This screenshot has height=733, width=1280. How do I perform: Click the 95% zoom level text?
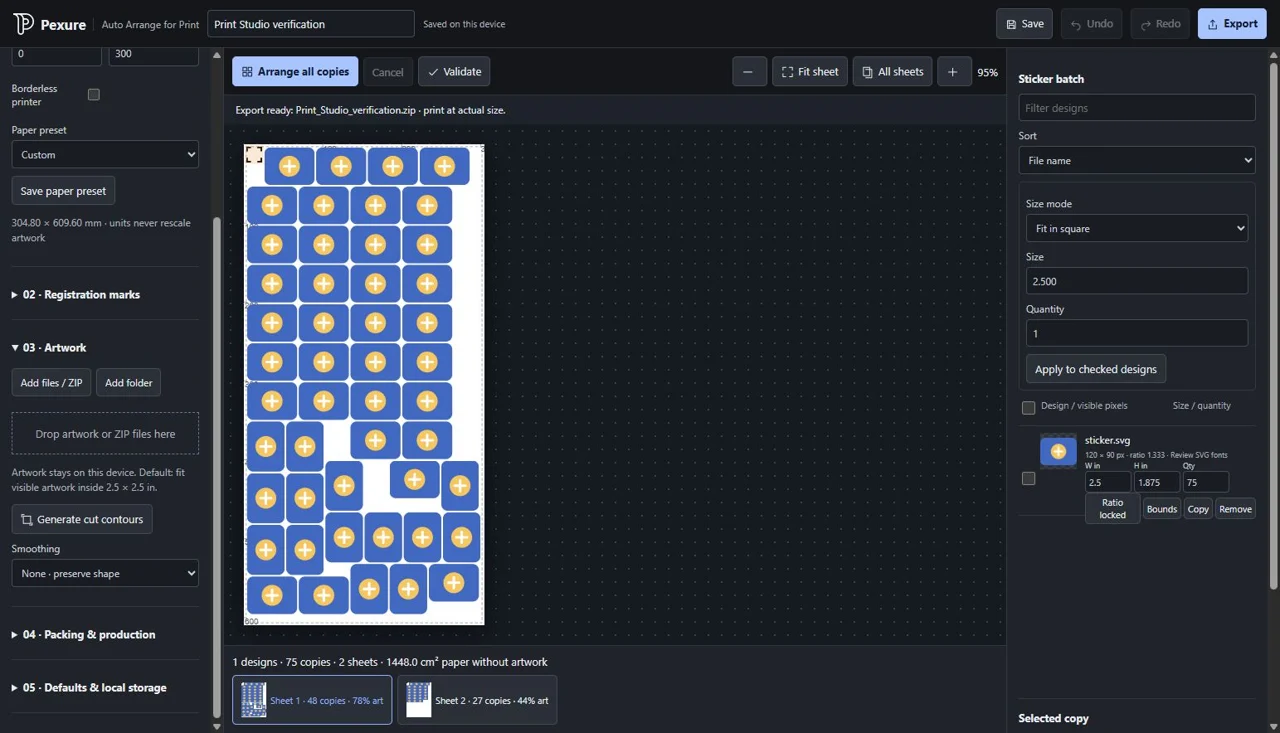click(x=988, y=73)
